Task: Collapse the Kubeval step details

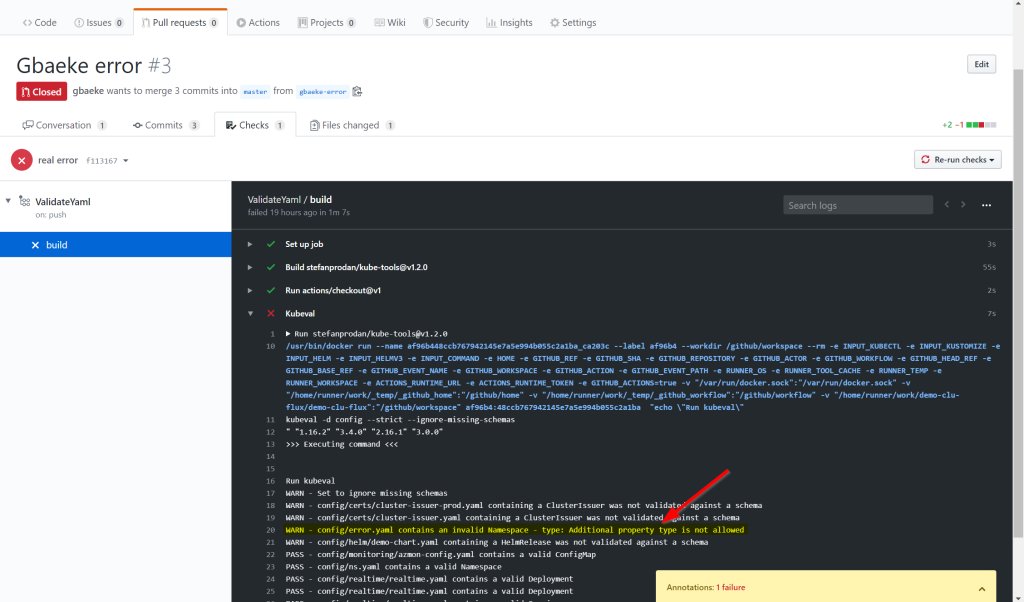Action: [x=249, y=313]
